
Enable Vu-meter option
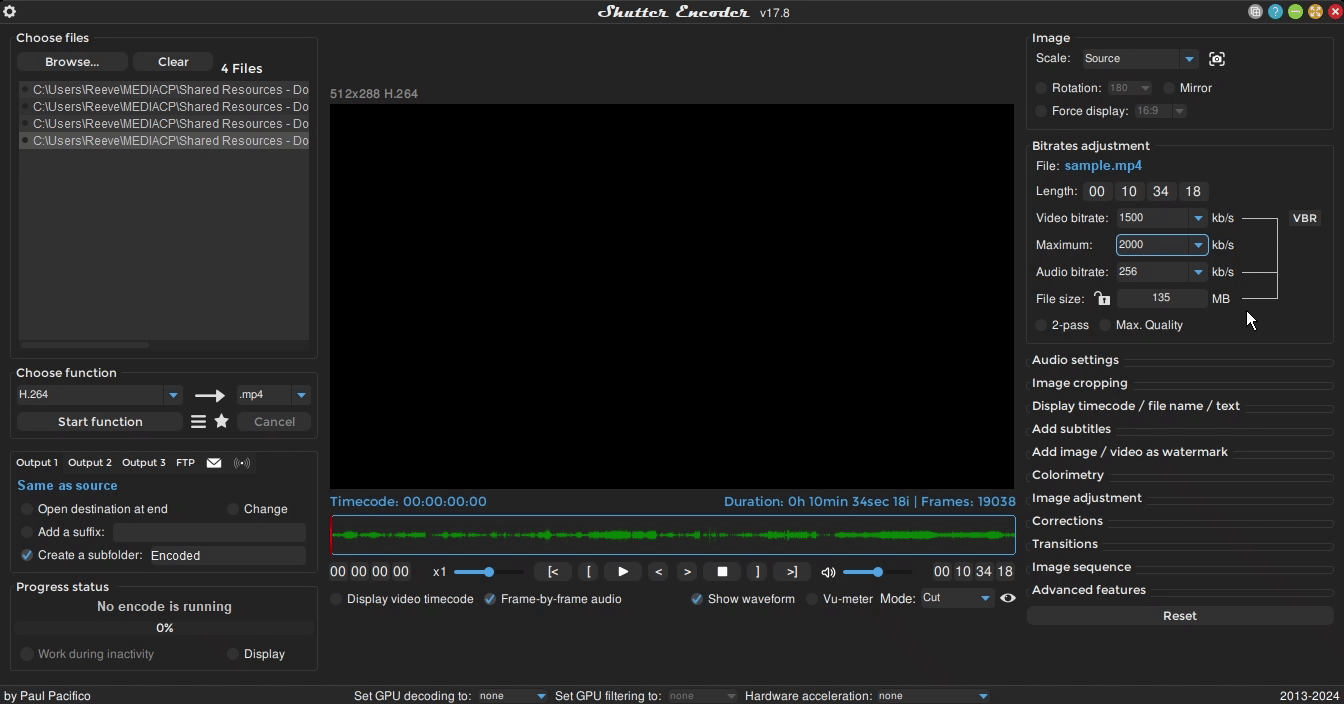[812, 599]
